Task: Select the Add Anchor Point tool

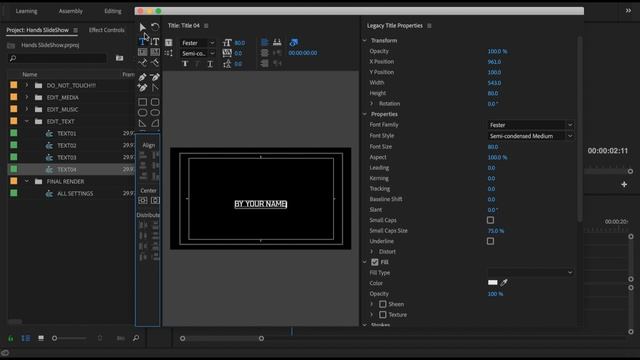Action: point(142,87)
